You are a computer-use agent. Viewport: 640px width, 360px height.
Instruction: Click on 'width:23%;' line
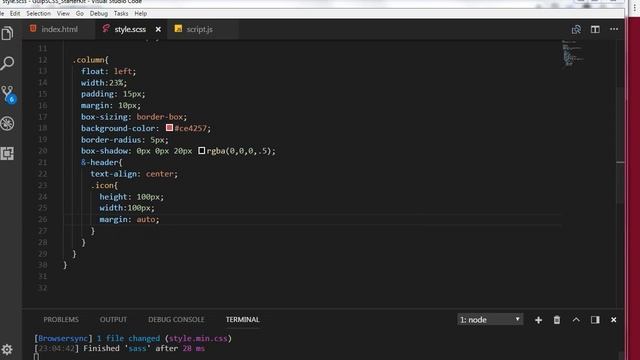(x=104, y=83)
